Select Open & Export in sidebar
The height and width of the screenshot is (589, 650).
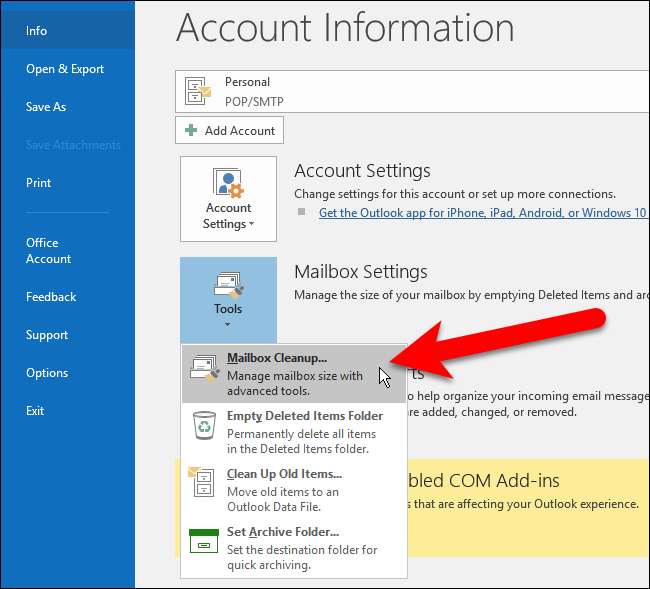tap(65, 69)
